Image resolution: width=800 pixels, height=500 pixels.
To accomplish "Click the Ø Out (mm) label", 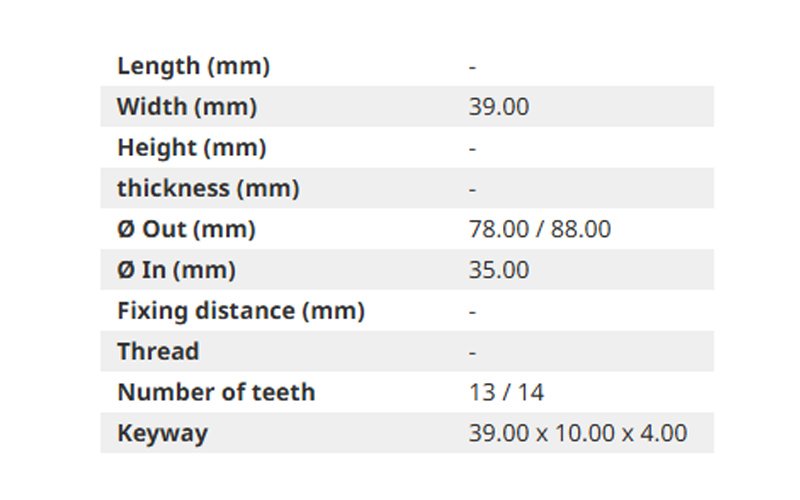I will pyautogui.click(x=186, y=229).
